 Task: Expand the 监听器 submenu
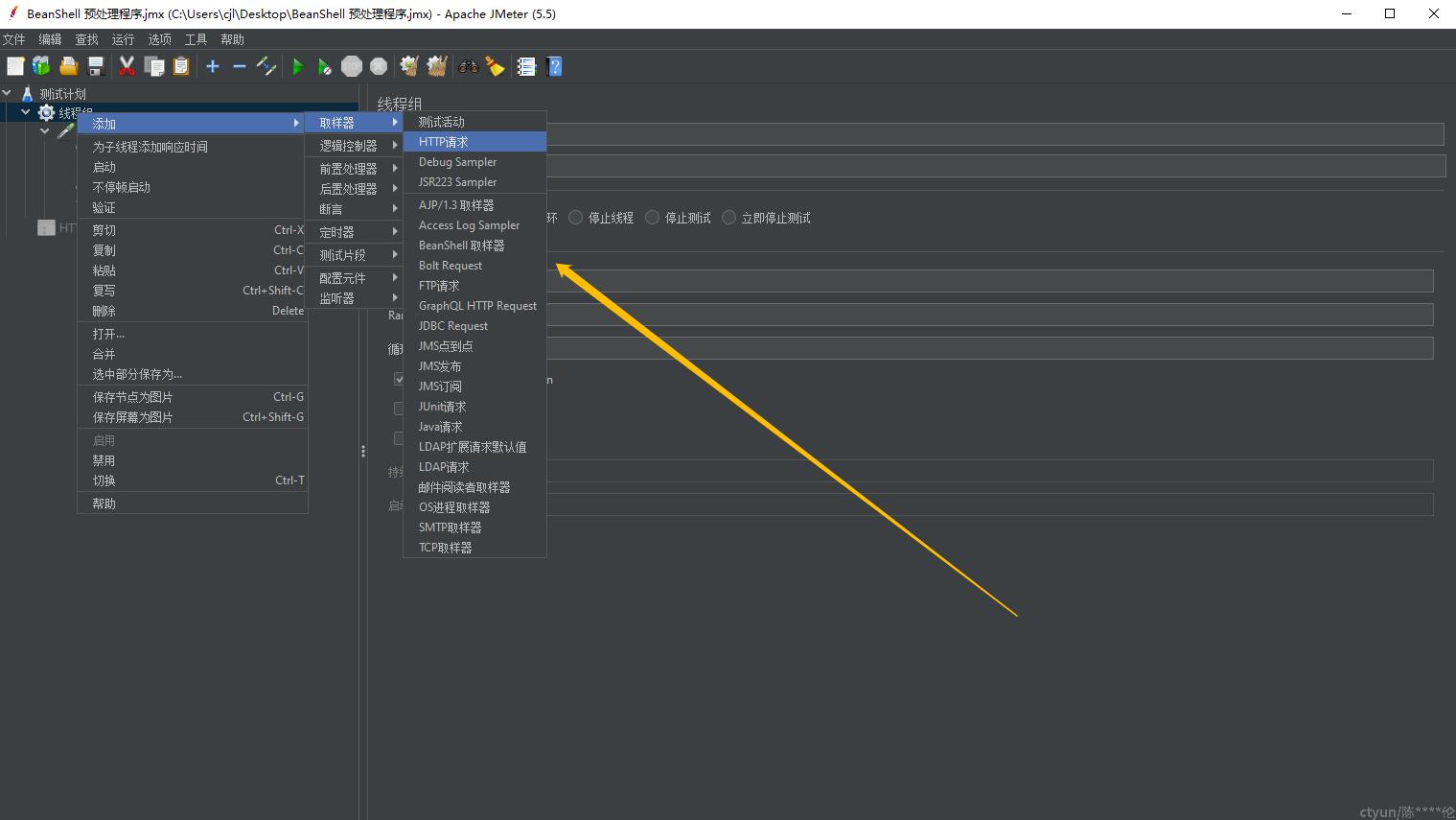tap(354, 298)
